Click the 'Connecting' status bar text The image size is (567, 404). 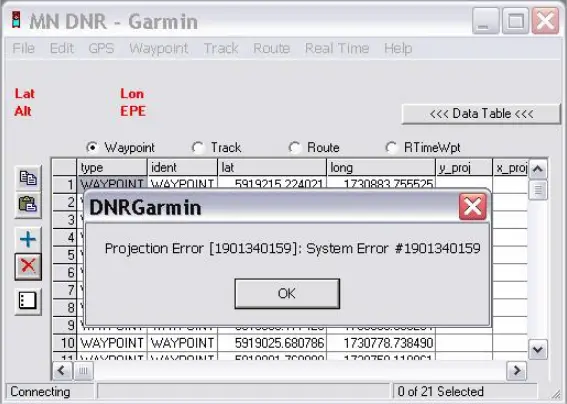40,391
